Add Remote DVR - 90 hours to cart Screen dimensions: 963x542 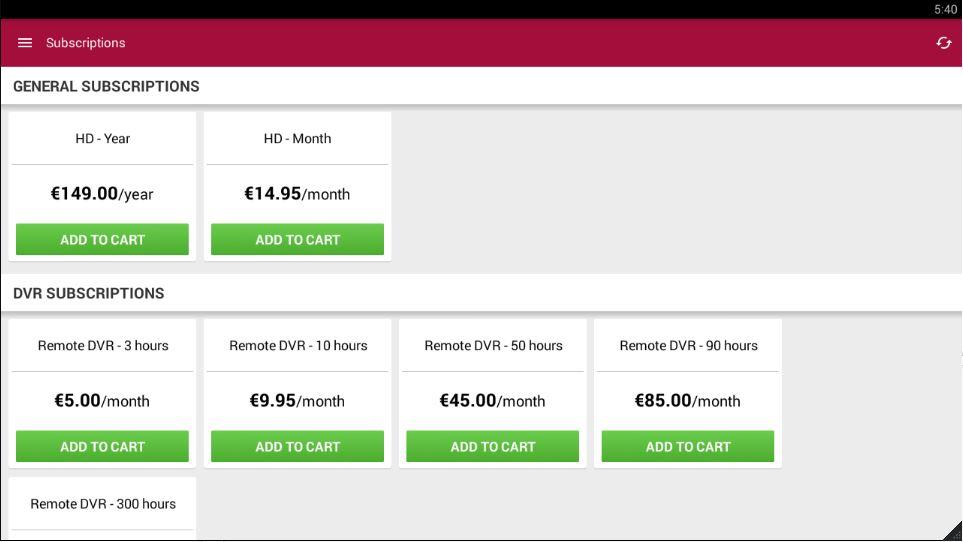tap(687, 447)
